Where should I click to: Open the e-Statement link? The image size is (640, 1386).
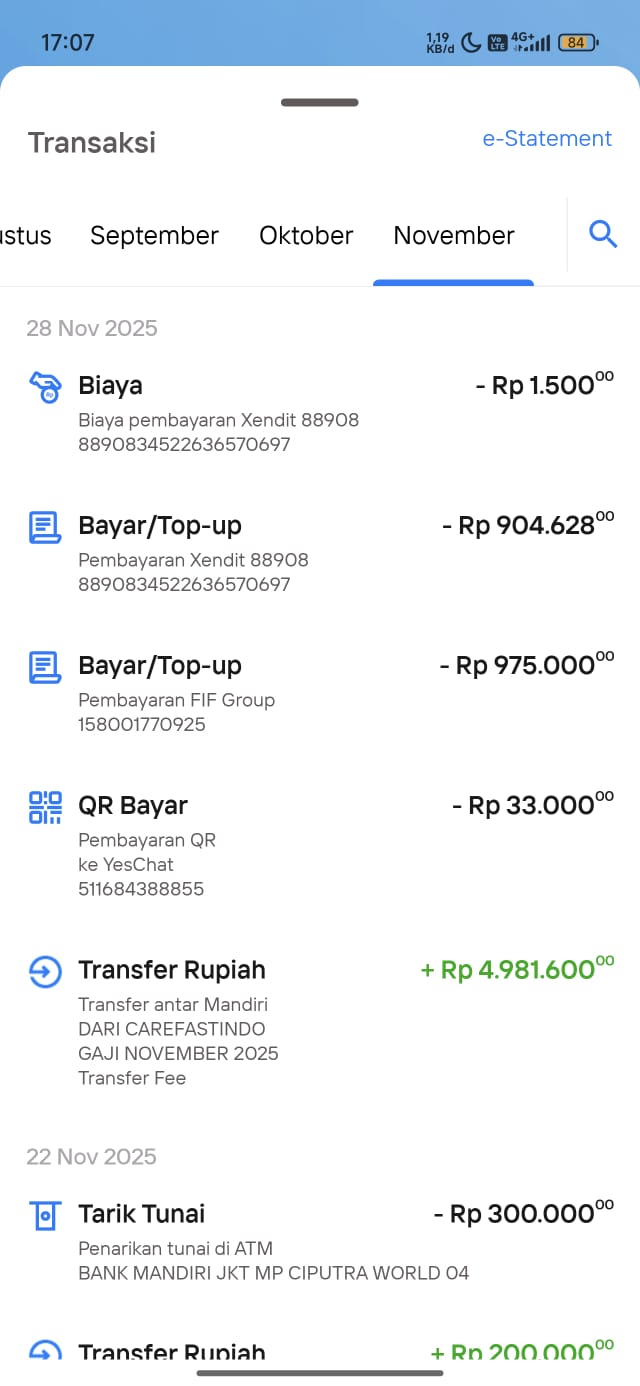point(547,139)
